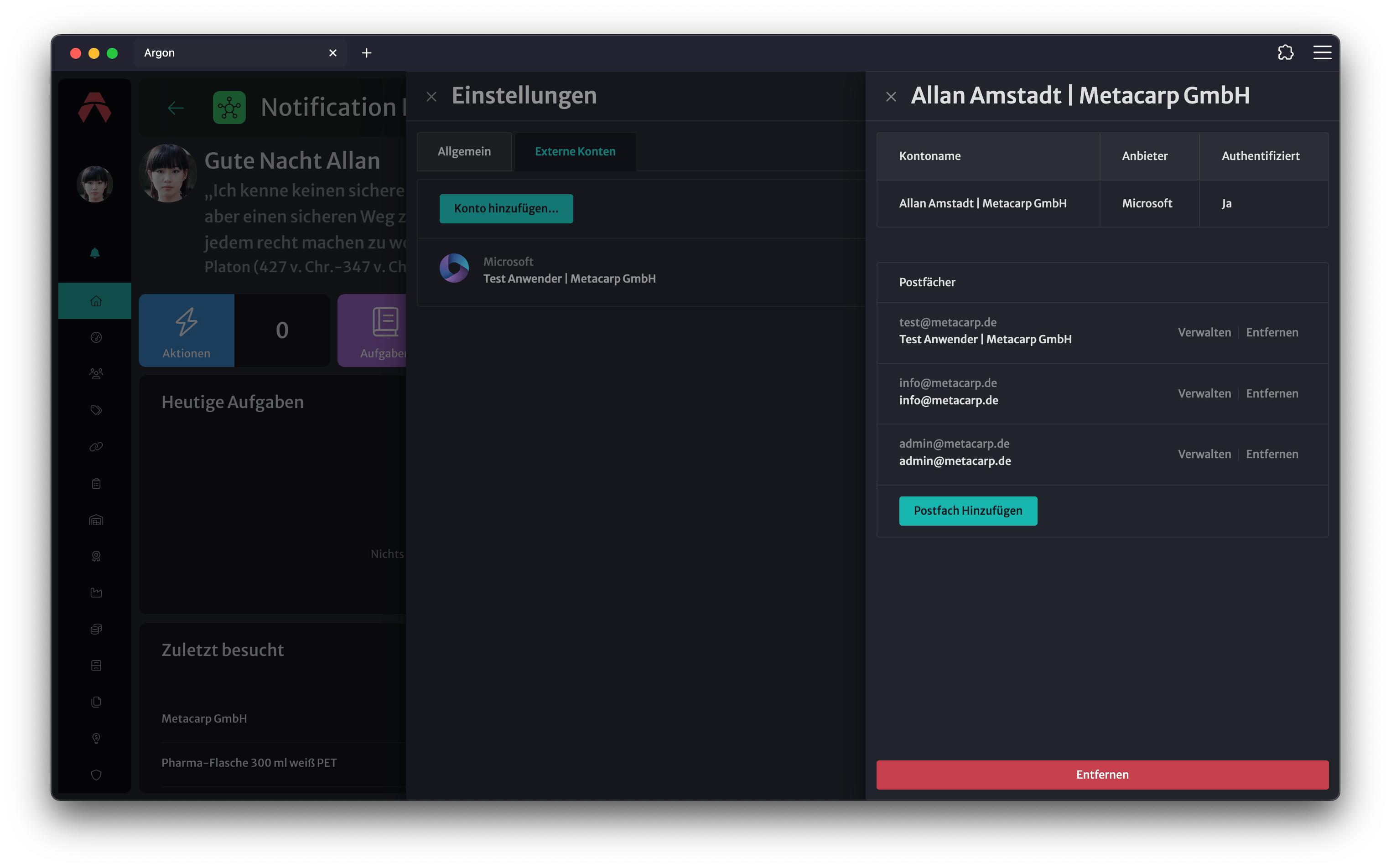The width and height of the screenshot is (1391, 868).
Task: Click the notification bell in sidebar
Action: coord(95,253)
